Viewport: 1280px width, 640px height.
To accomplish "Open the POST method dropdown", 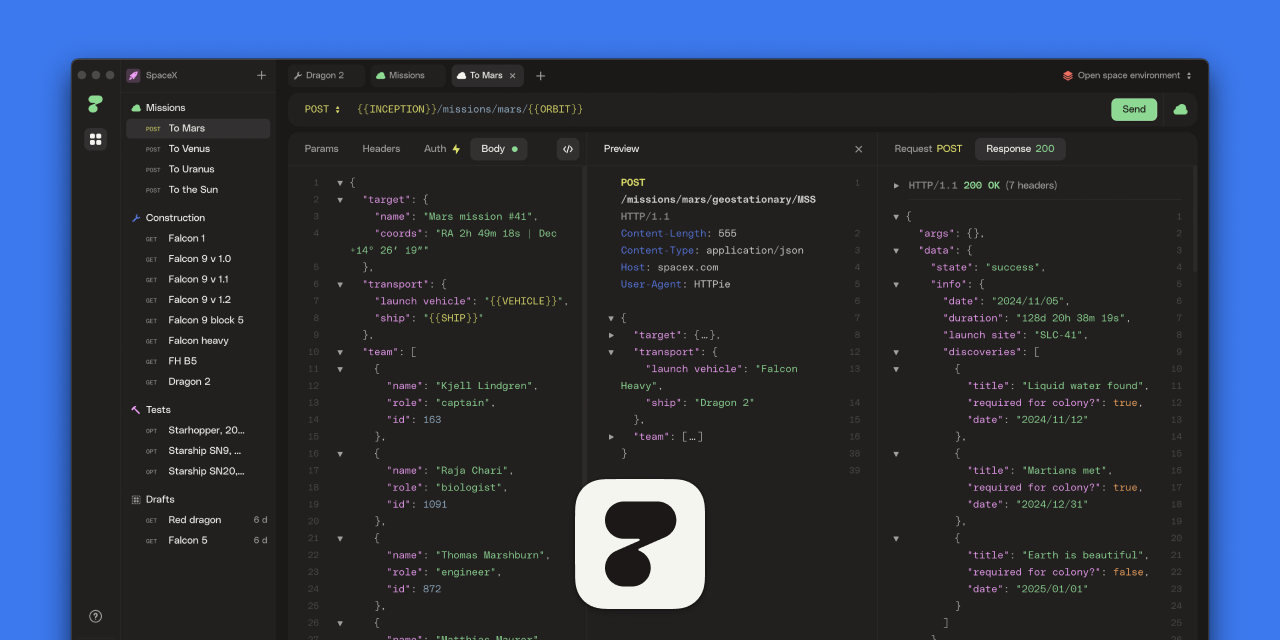I will click(322, 109).
